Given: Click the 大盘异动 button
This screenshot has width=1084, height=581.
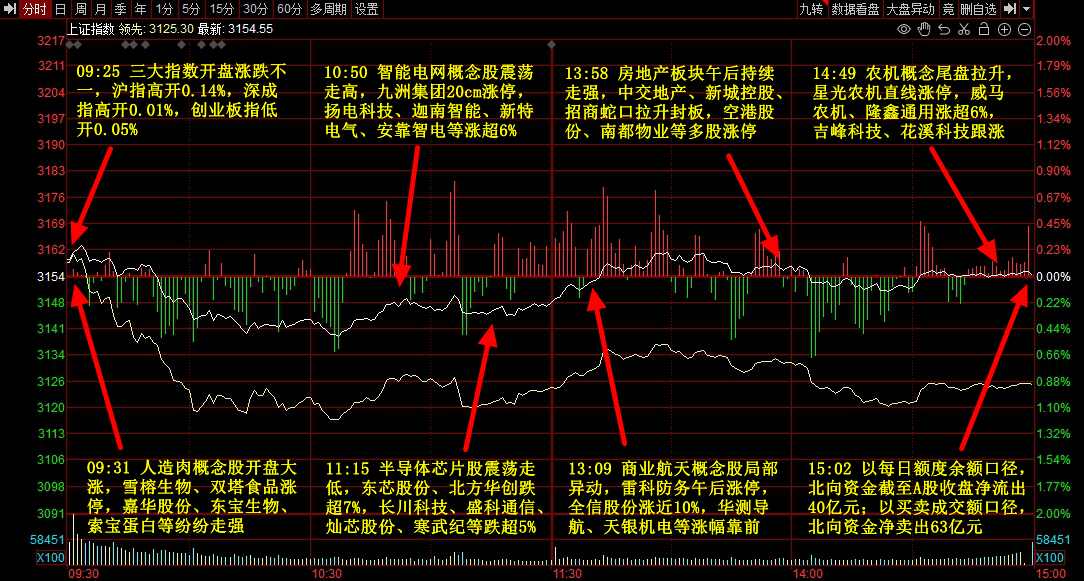Looking at the screenshot, I should pos(910,9).
